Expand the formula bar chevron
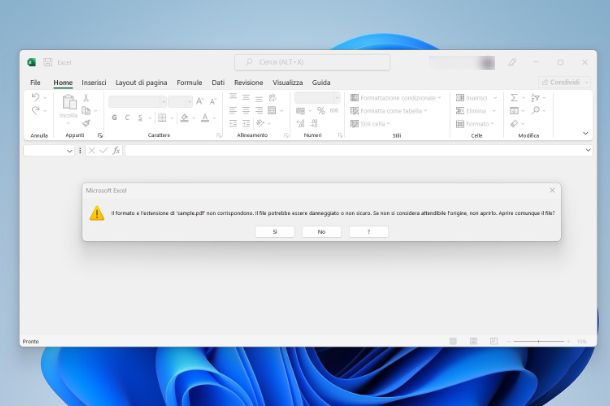 pos(588,150)
